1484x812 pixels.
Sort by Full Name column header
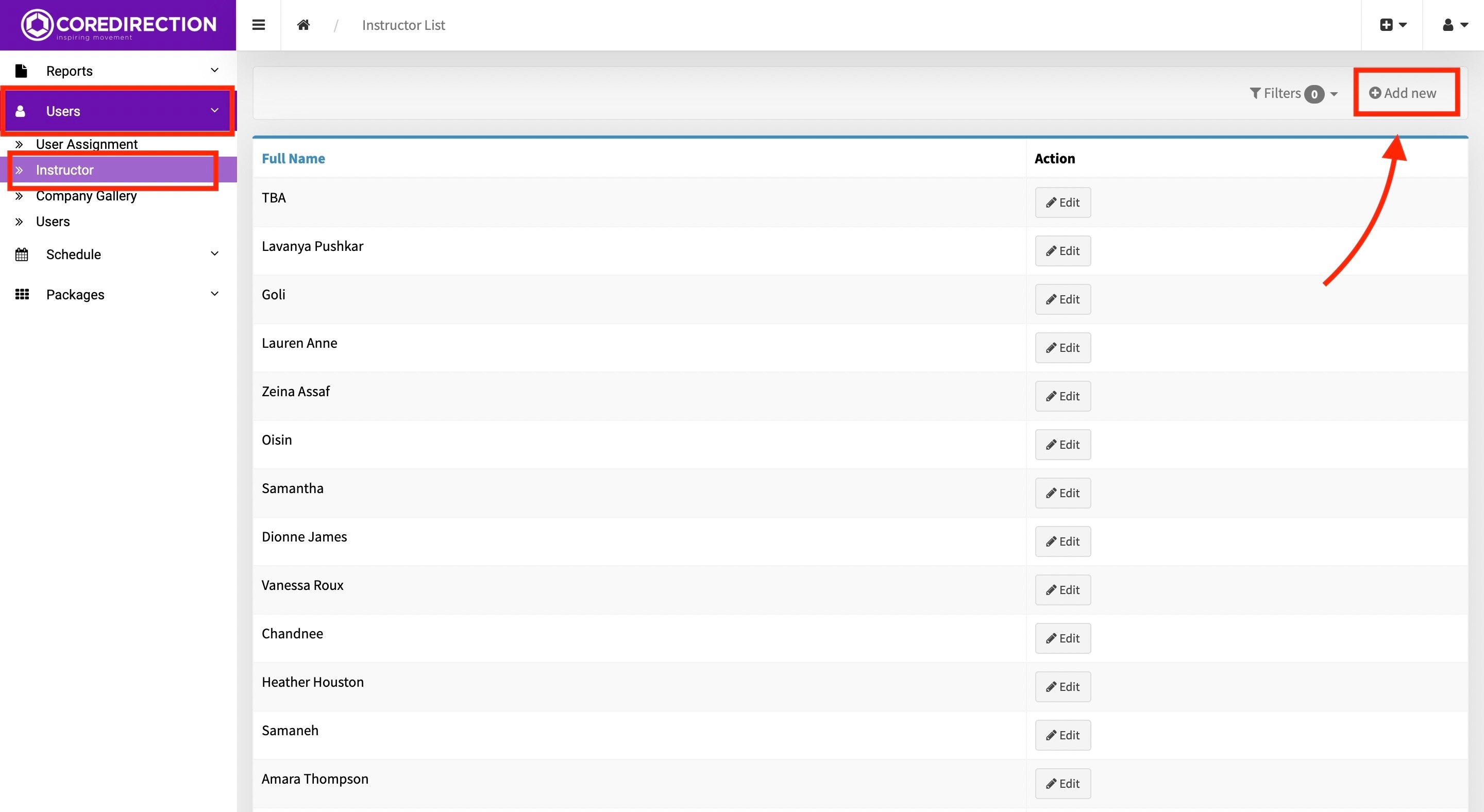coord(293,158)
